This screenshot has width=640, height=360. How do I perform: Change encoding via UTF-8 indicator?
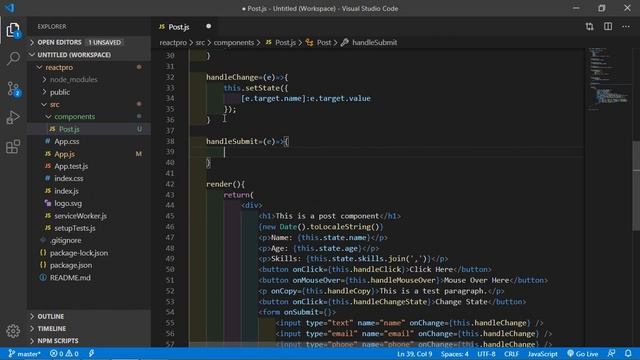pyautogui.click(x=486, y=354)
